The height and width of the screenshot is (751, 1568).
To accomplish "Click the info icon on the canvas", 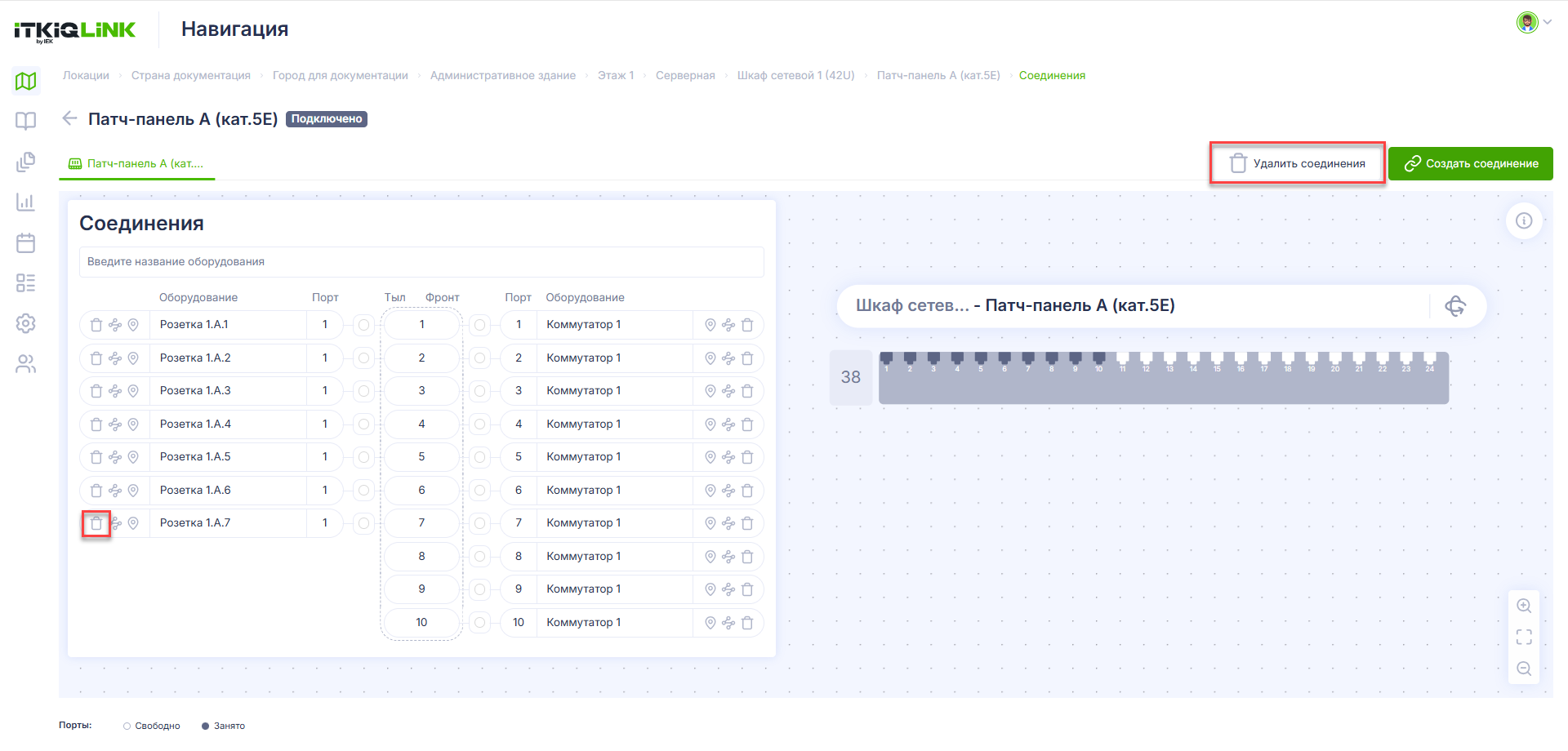I will pyautogui.click(x=1524, y=220).
